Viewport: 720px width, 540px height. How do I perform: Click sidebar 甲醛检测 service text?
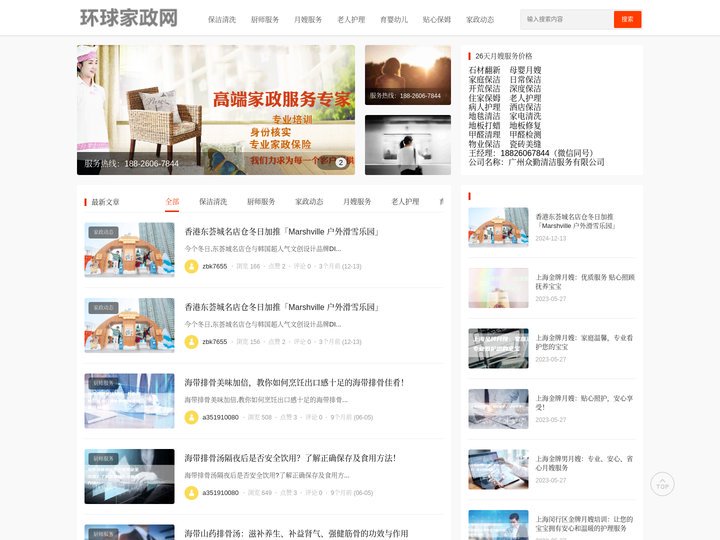(x=525, y=135)
